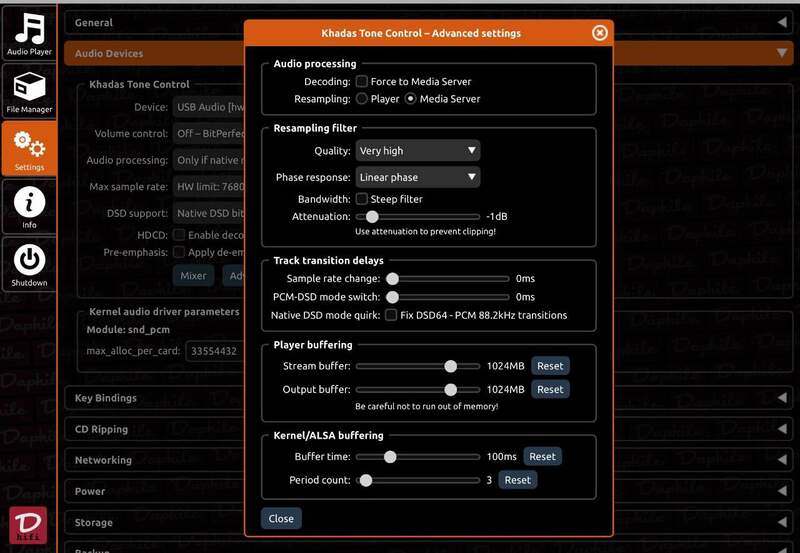
Task: Enable Force to Media Server decoding
Action: click(362, 81)
